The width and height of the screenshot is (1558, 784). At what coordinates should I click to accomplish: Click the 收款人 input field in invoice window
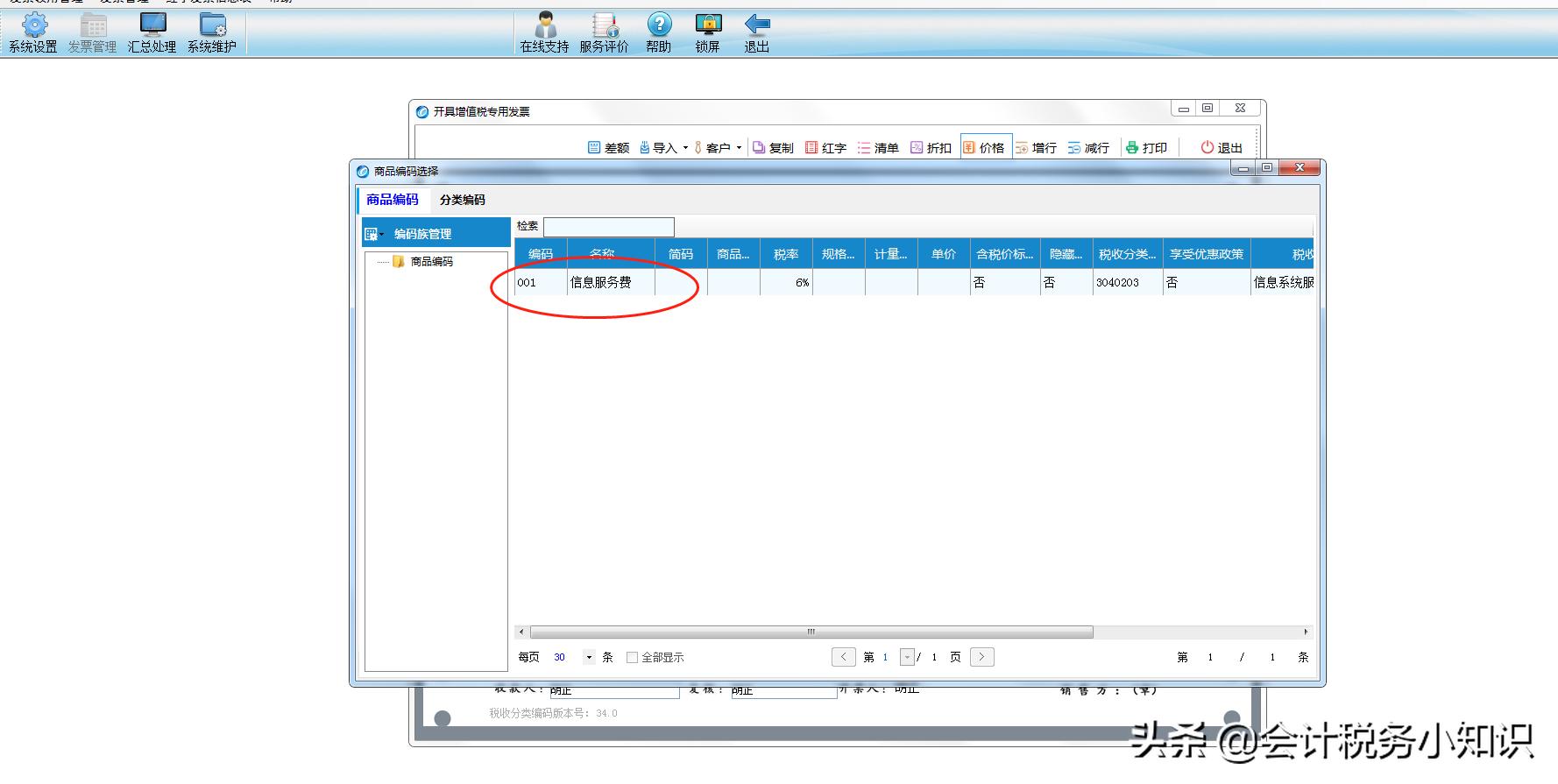pos(614,691)
